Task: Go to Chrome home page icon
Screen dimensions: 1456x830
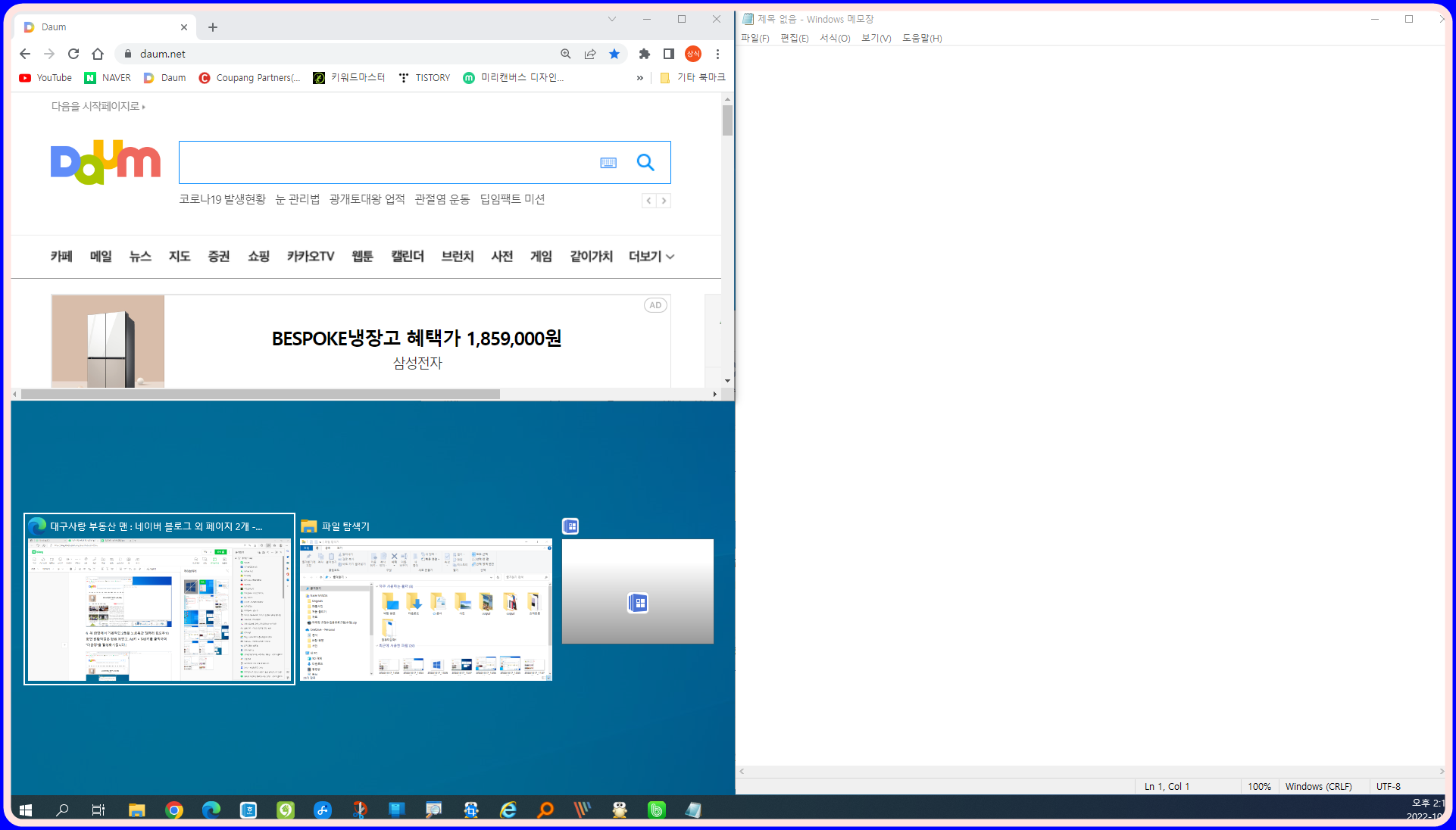Action: [98, 54]
